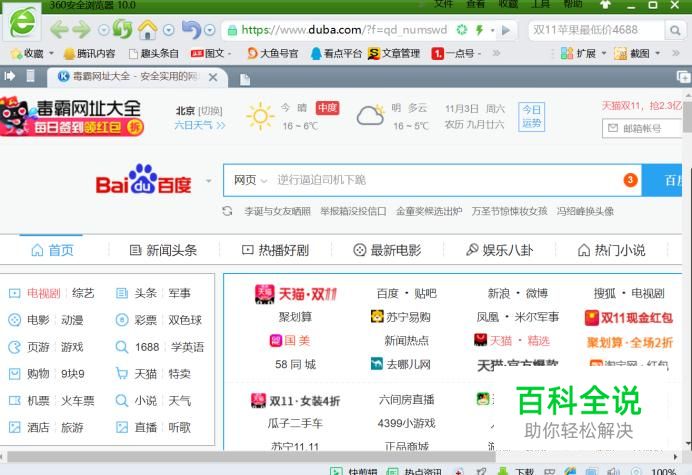The width and height of the screenshot is (692, 475).
Task: Click the 今日运势 button
Action: pos(531,117)
